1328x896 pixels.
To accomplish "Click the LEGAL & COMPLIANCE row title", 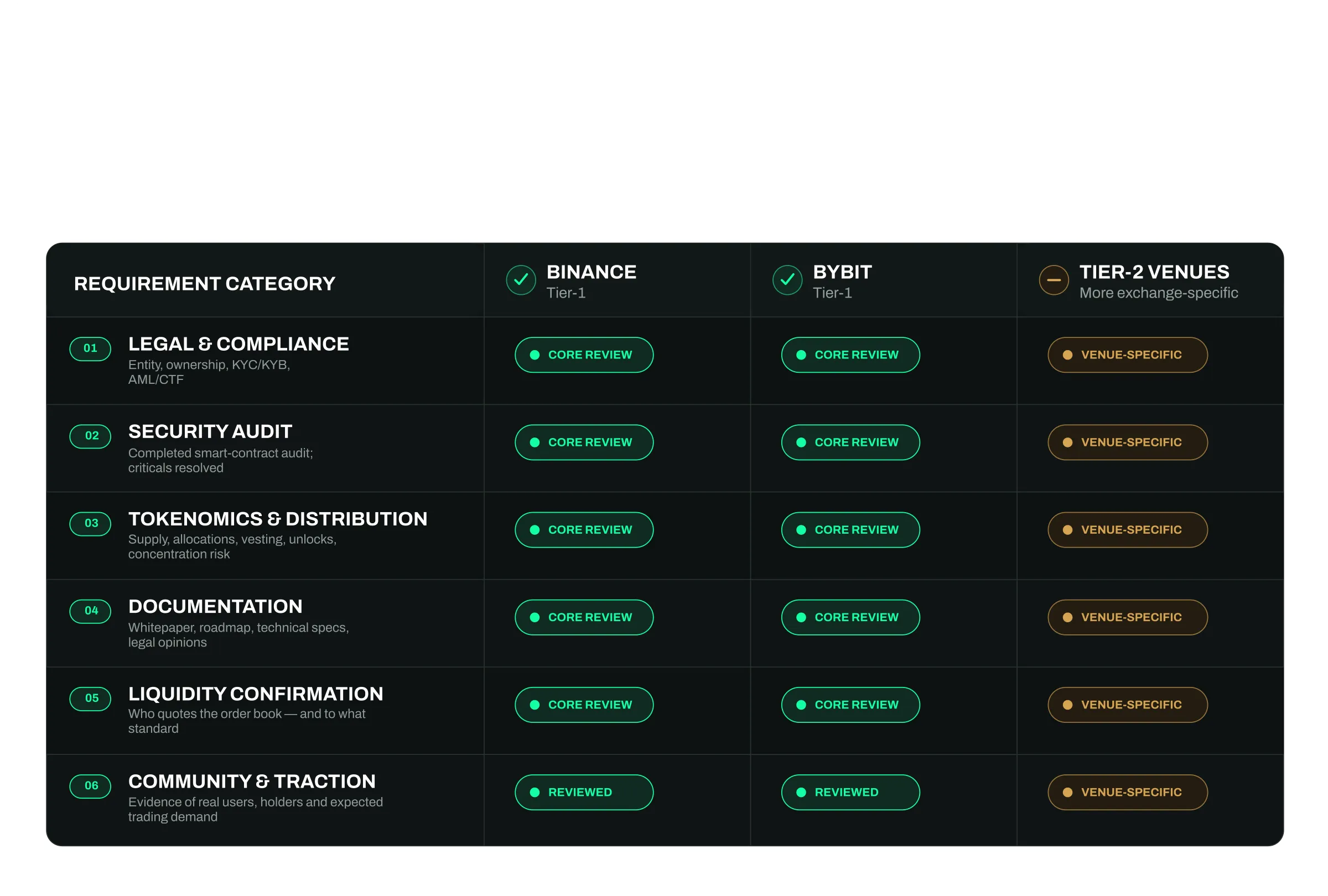I will 238,344.
